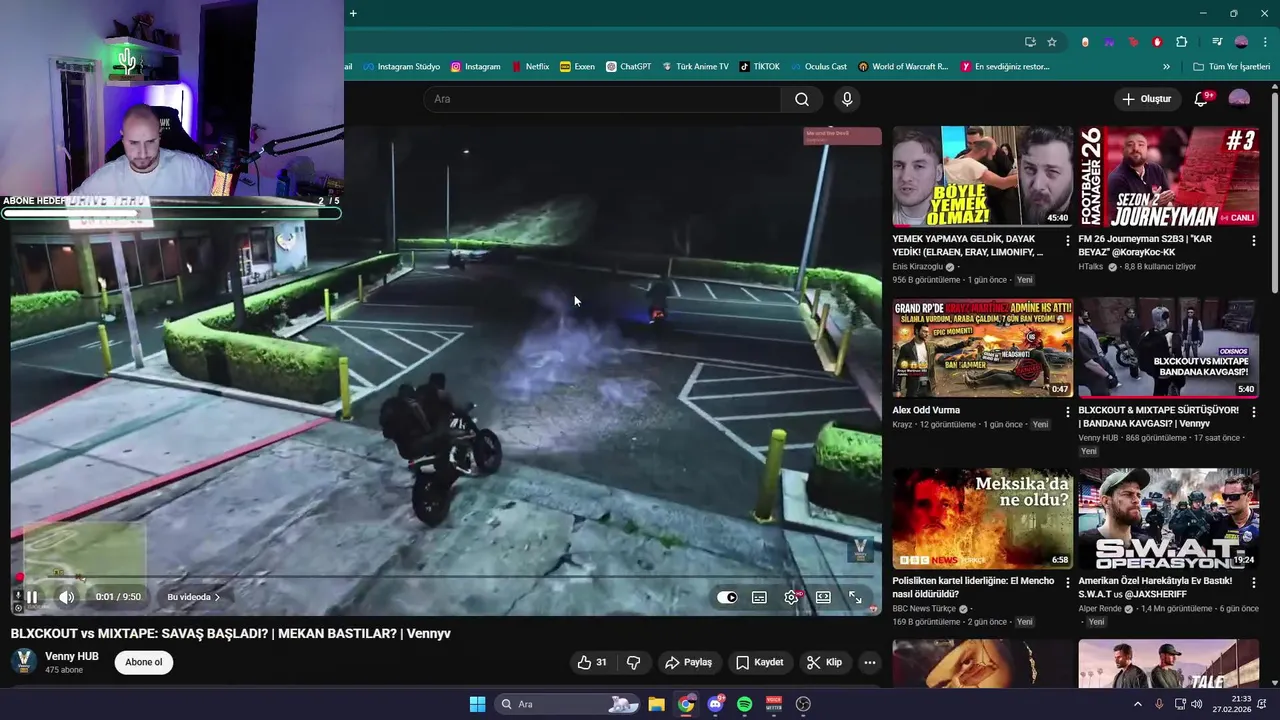Open Voicemeeter from the taskbar
This screenshot has width=1280, height=720.
click(773, 704)
